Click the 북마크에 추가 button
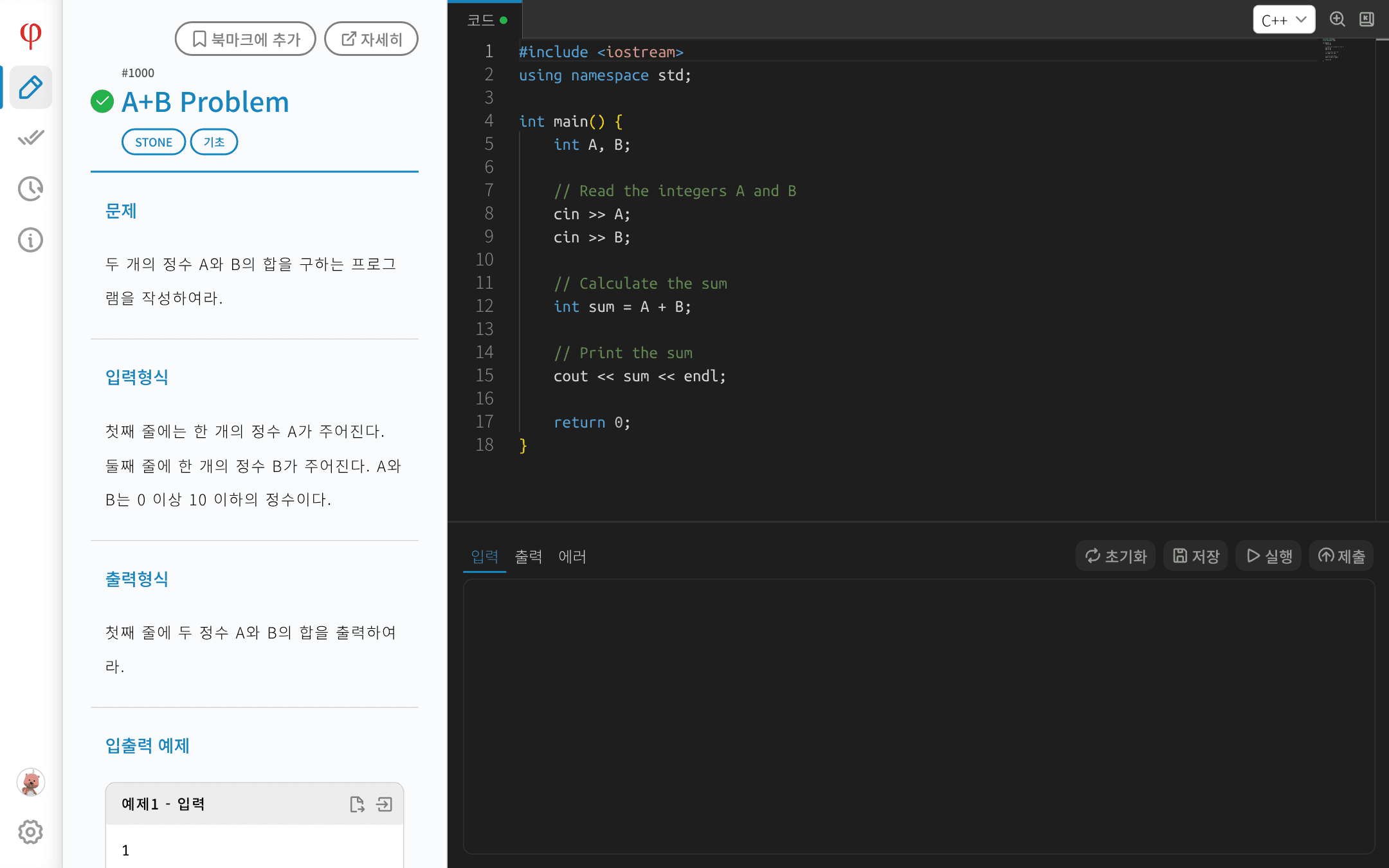1389x868 pixels. coord(246,39)
